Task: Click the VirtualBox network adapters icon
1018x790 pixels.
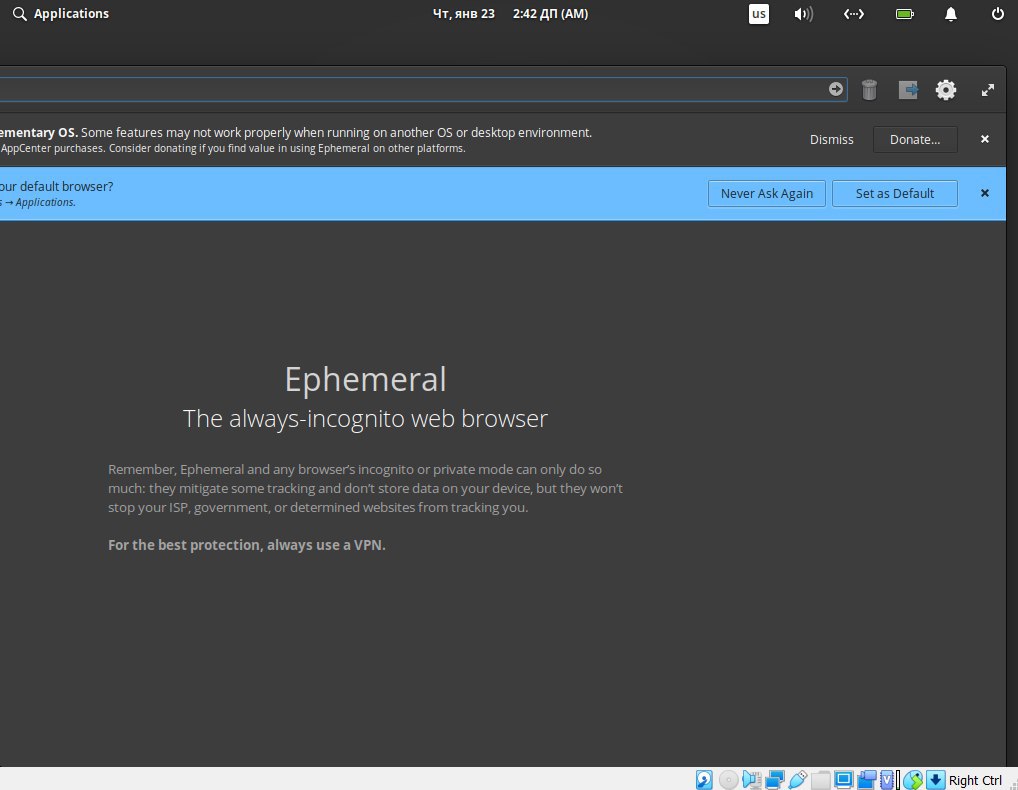Action: (x=774, y=780)
